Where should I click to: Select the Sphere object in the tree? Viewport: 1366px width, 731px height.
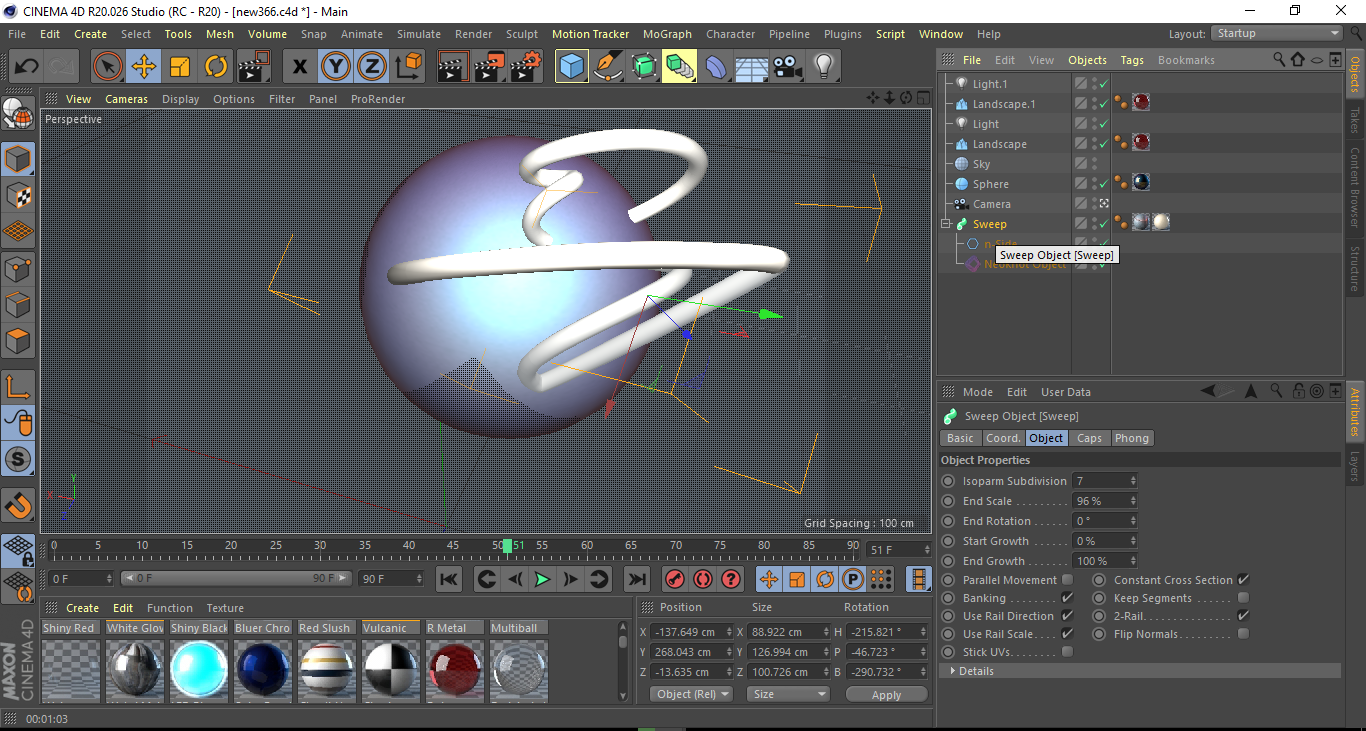[x=991, y=184]
